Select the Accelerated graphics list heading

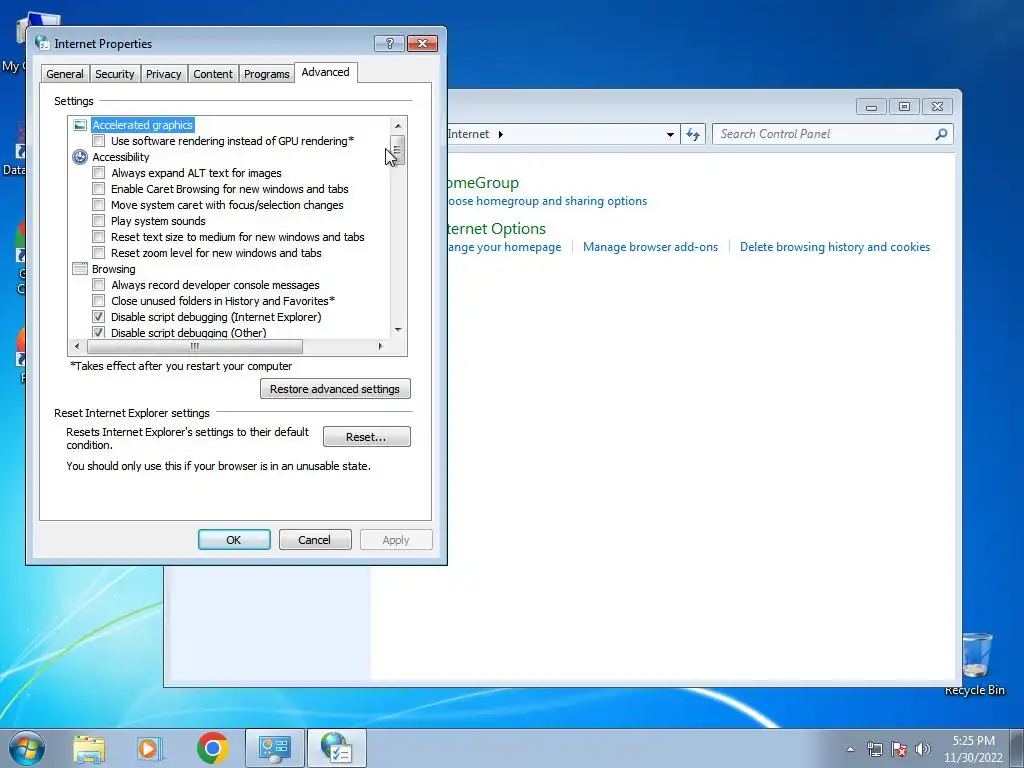click(142, 125)
